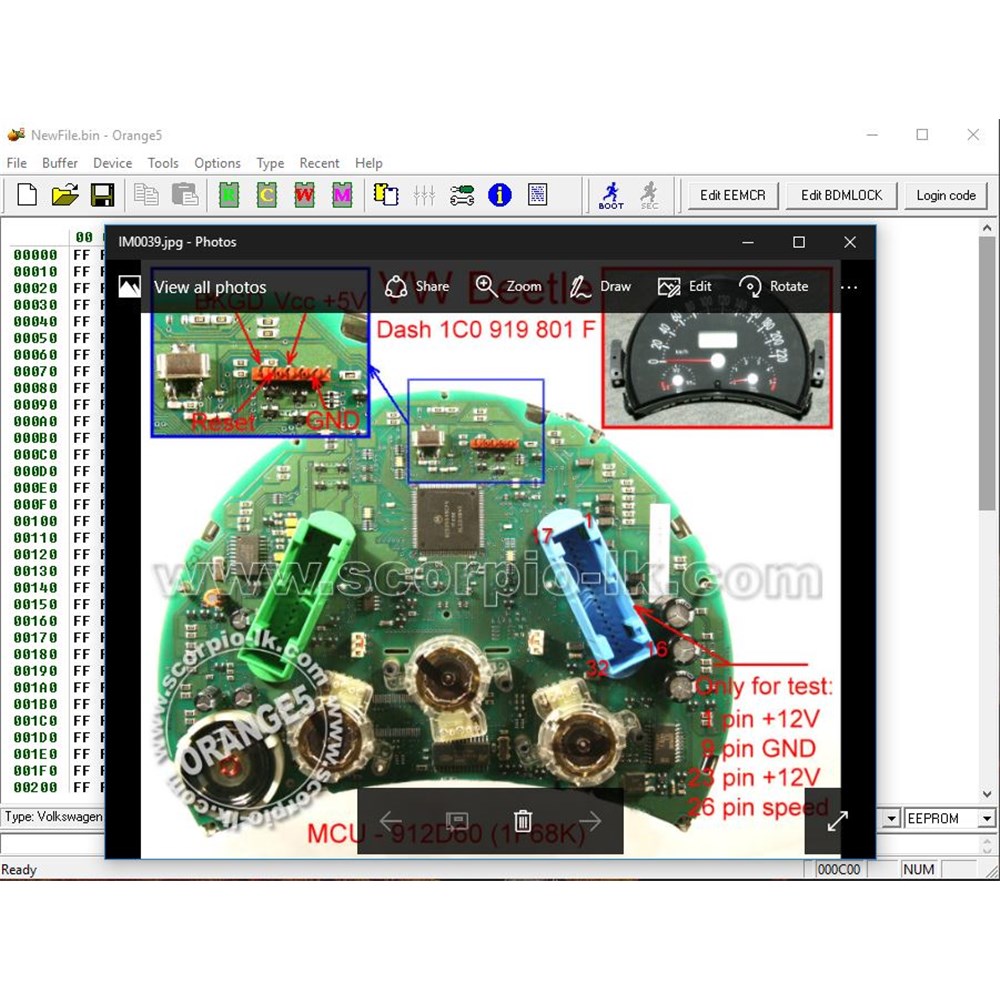
Task: Write the chip with red W icon
Action: click(304, 195)
